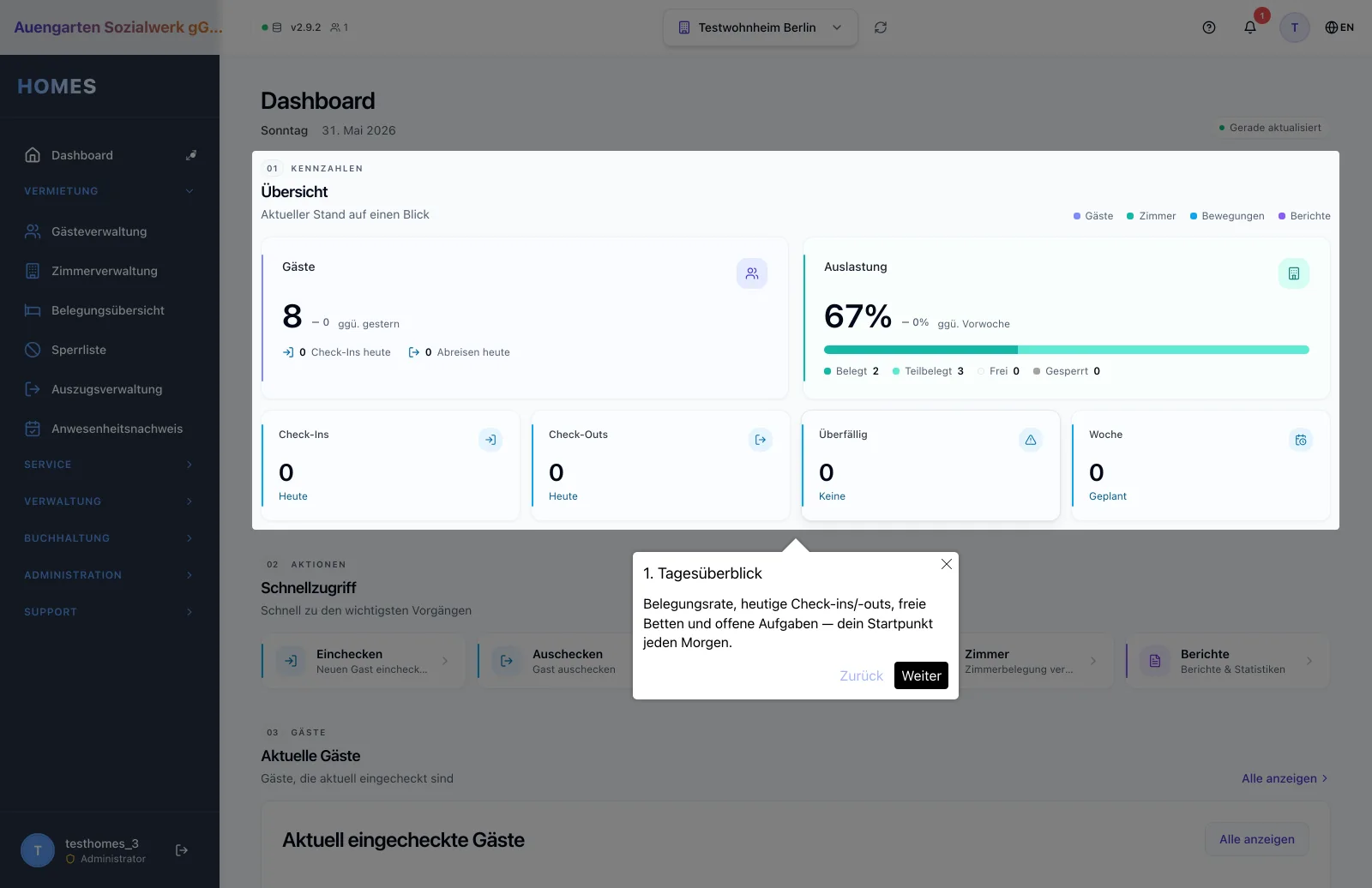Click the Alle anzeigen link
1372x888 pixels.
[1285, 778]
